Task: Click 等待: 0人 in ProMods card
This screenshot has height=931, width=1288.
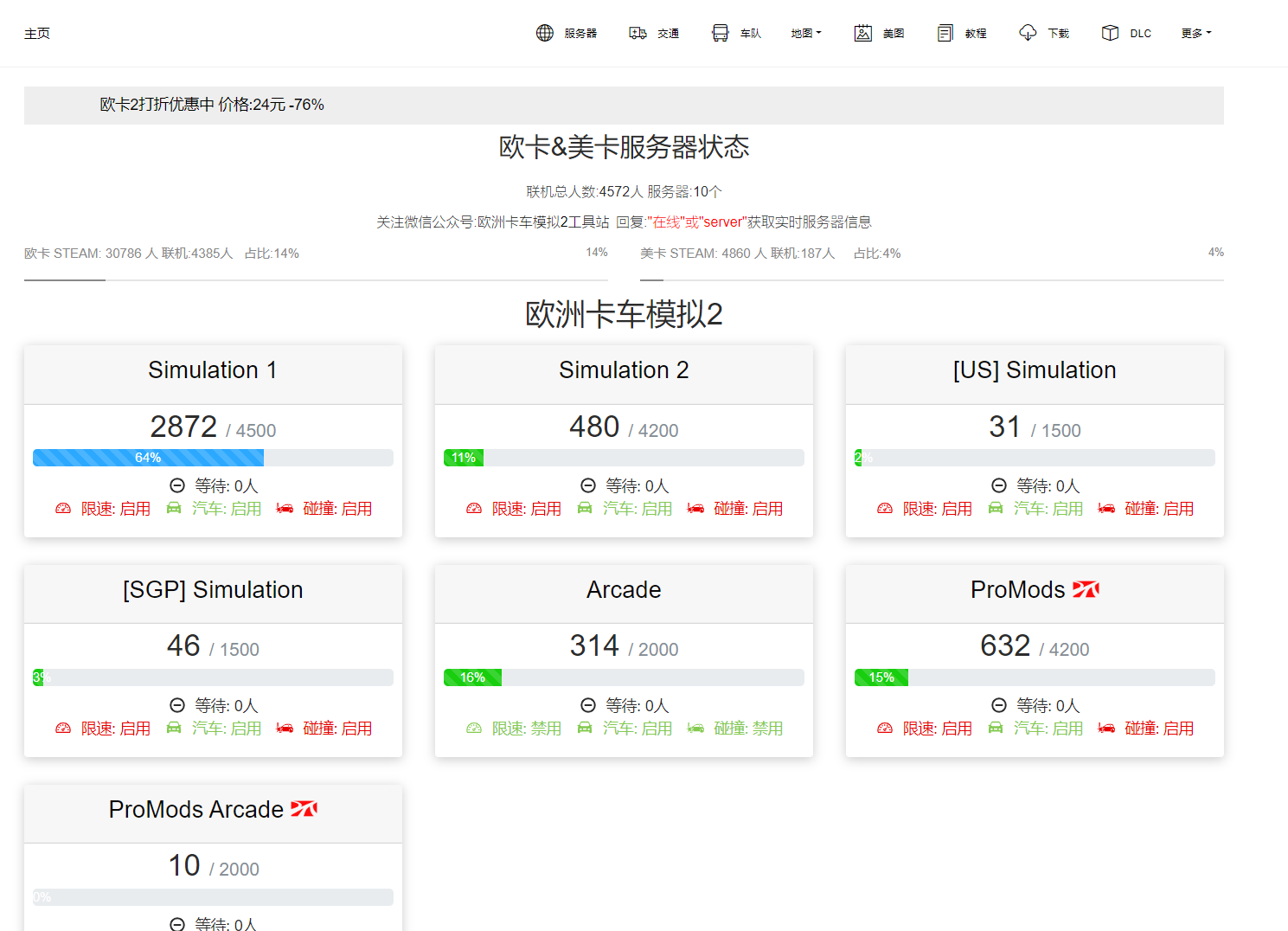Action: 1048,706
